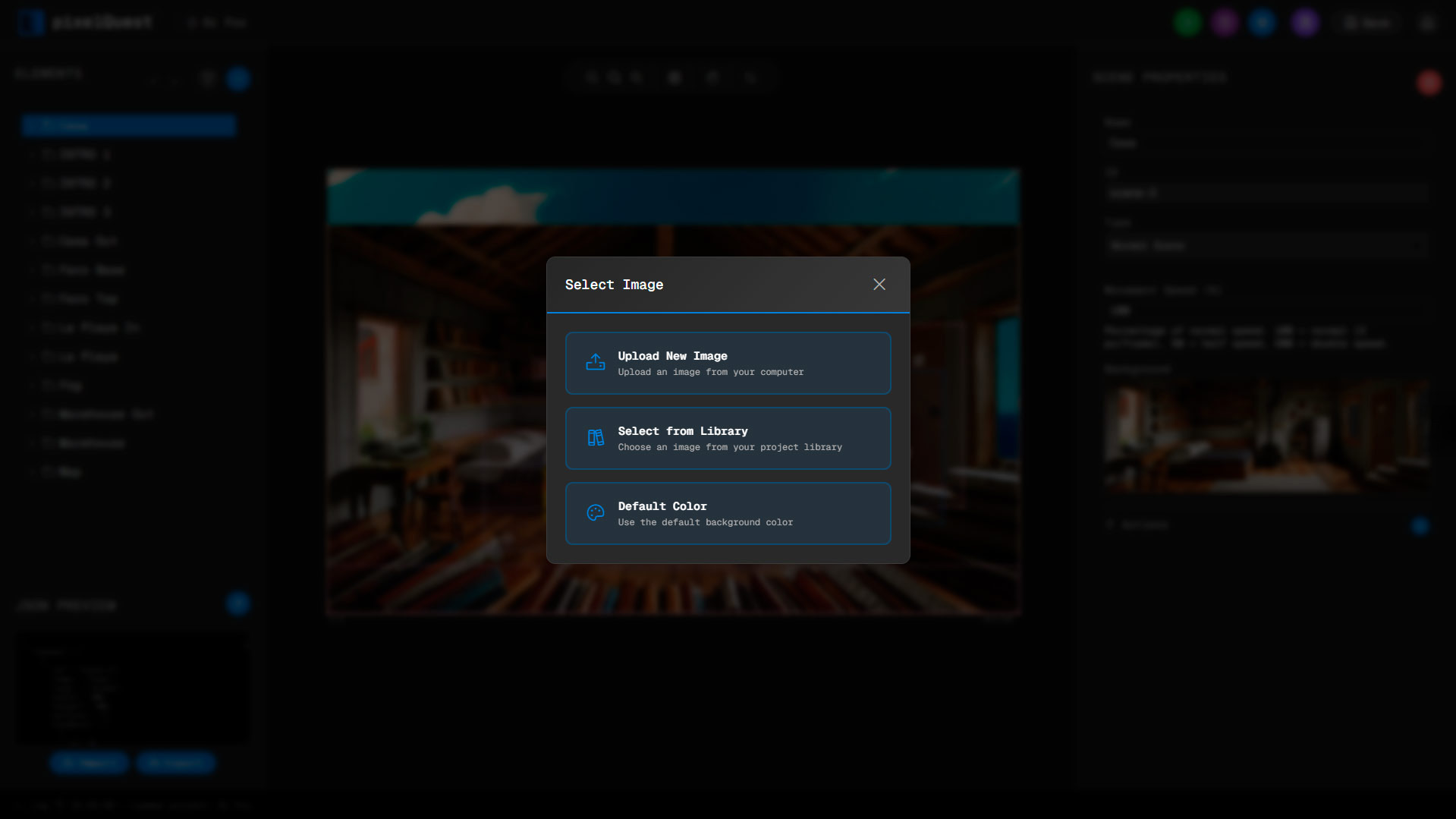Click the Import button under Zoom Preview
1456x819 pixels.
pyautogui.click(x=89, y=763)
